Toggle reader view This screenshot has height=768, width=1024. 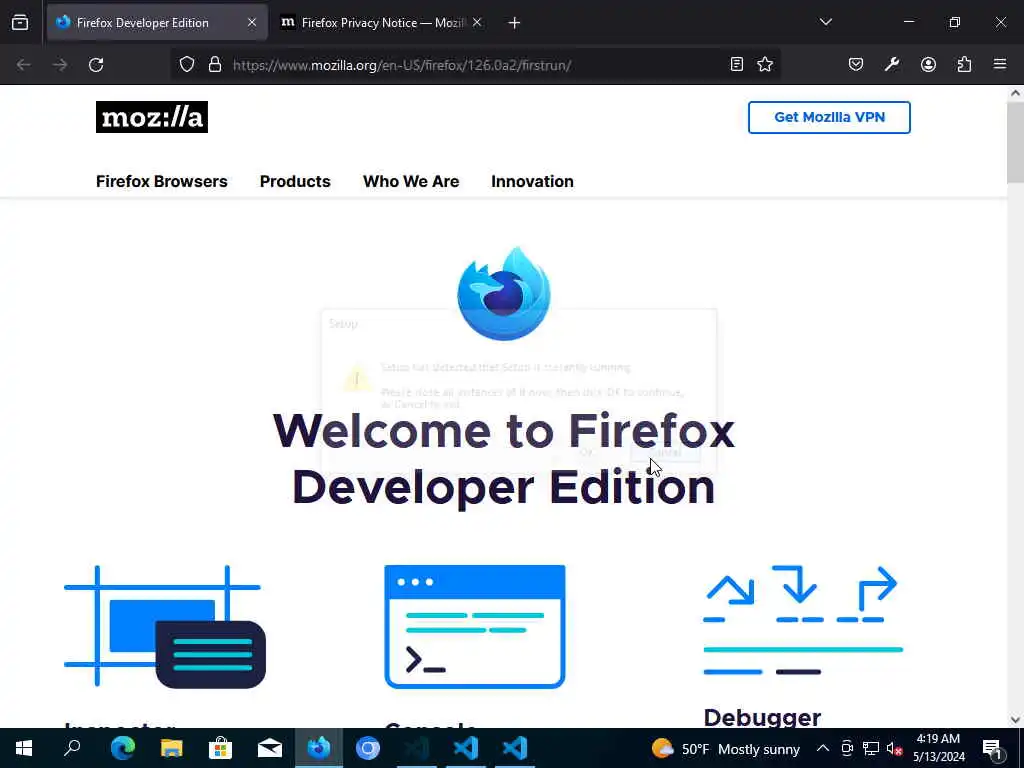click(737, 64)
